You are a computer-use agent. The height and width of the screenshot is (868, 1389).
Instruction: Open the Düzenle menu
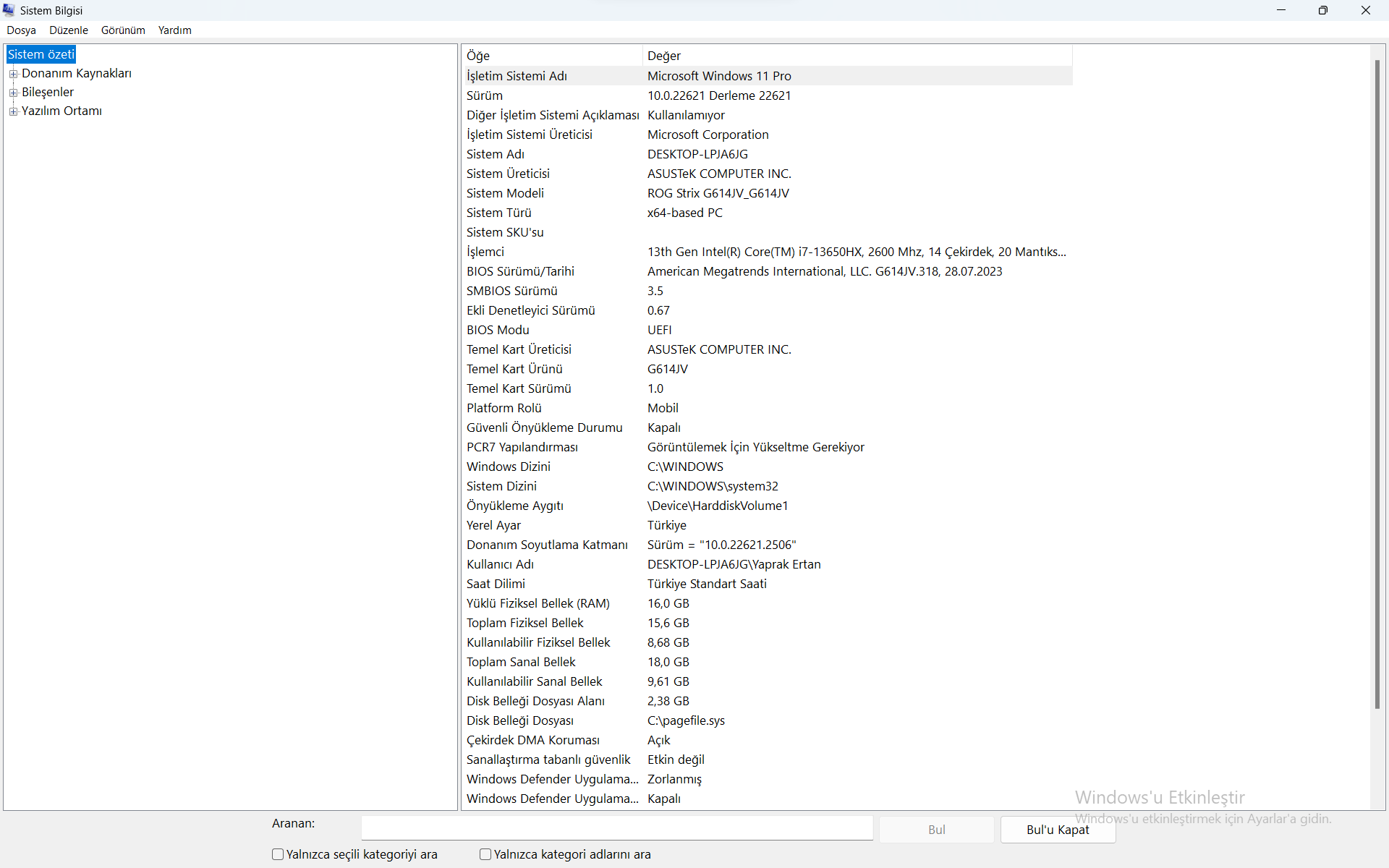point(69,30)
